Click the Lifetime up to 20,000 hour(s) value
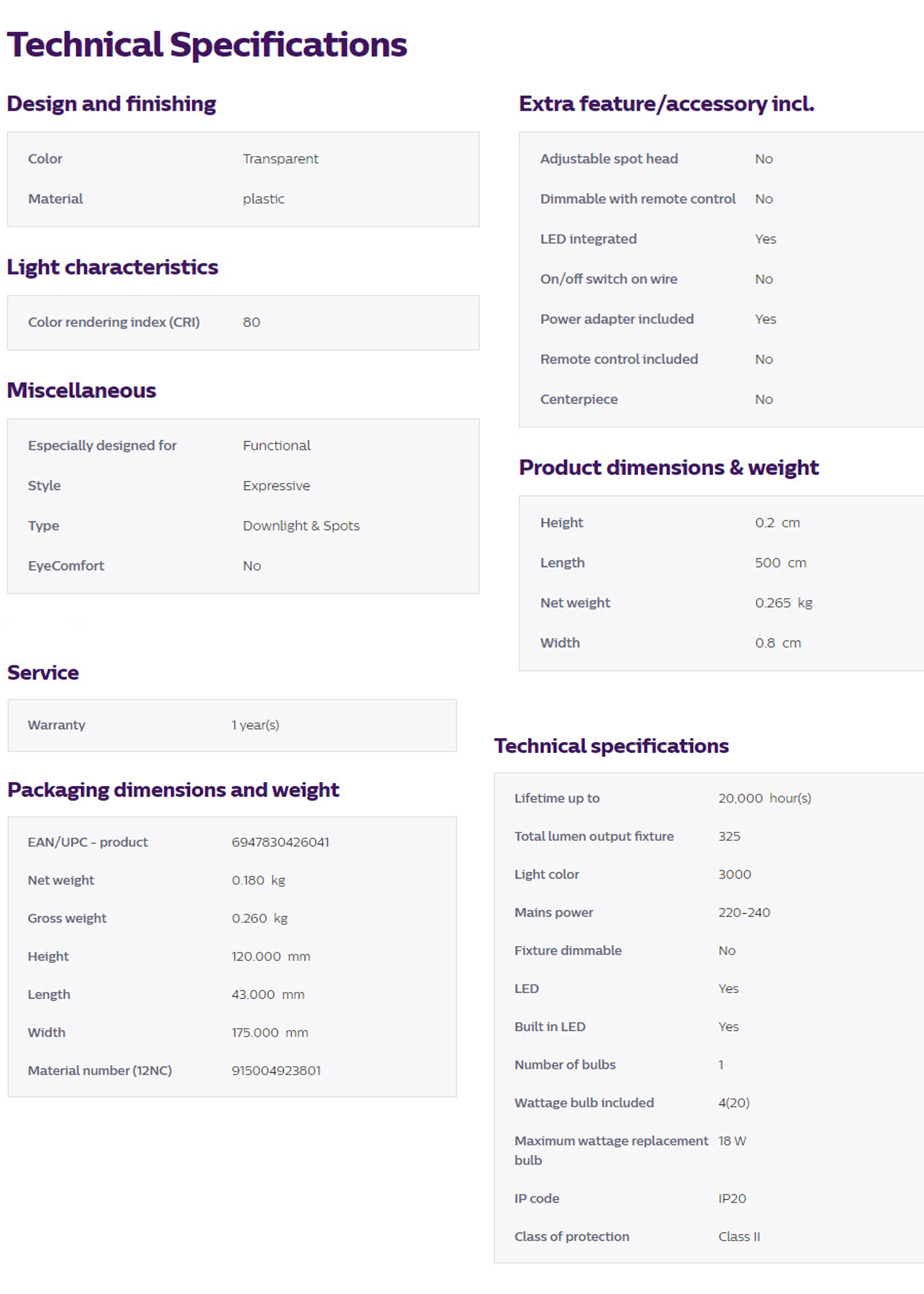Image resolution: width=924 pixels, height=1294 pixels. pos(764,798)
